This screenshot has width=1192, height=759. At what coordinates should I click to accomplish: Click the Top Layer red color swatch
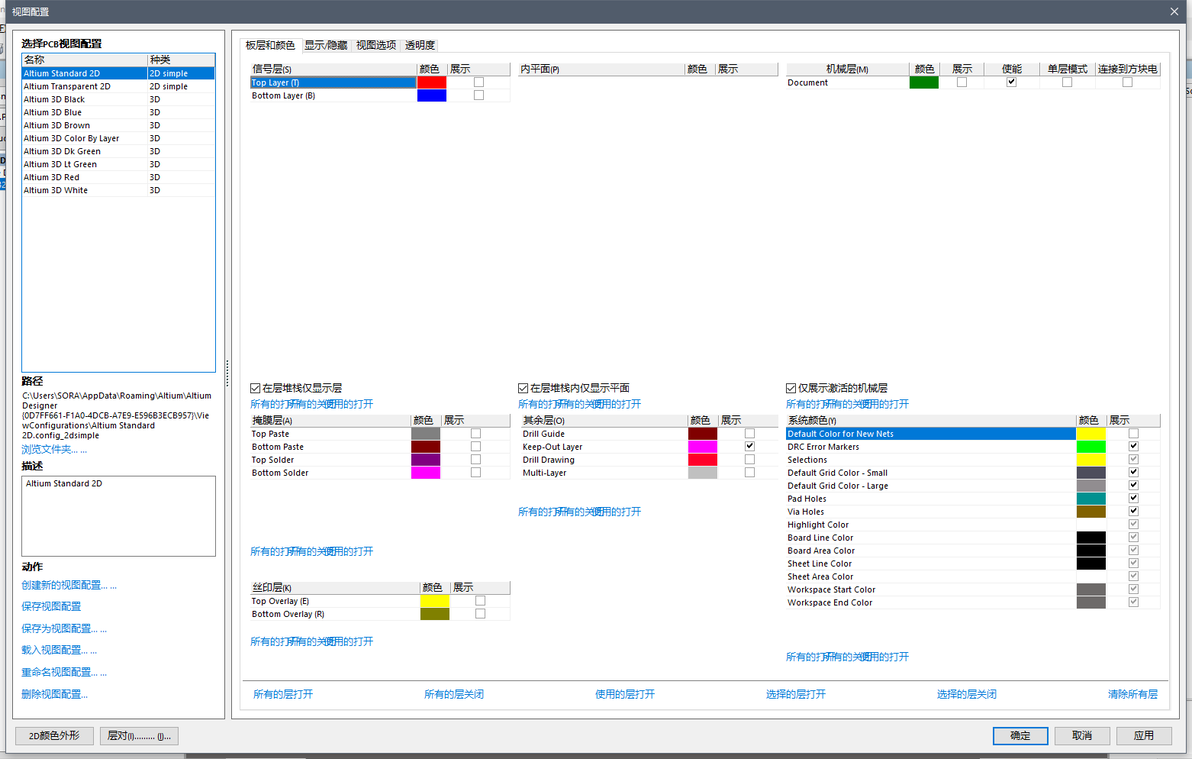(x=431, y=82)
